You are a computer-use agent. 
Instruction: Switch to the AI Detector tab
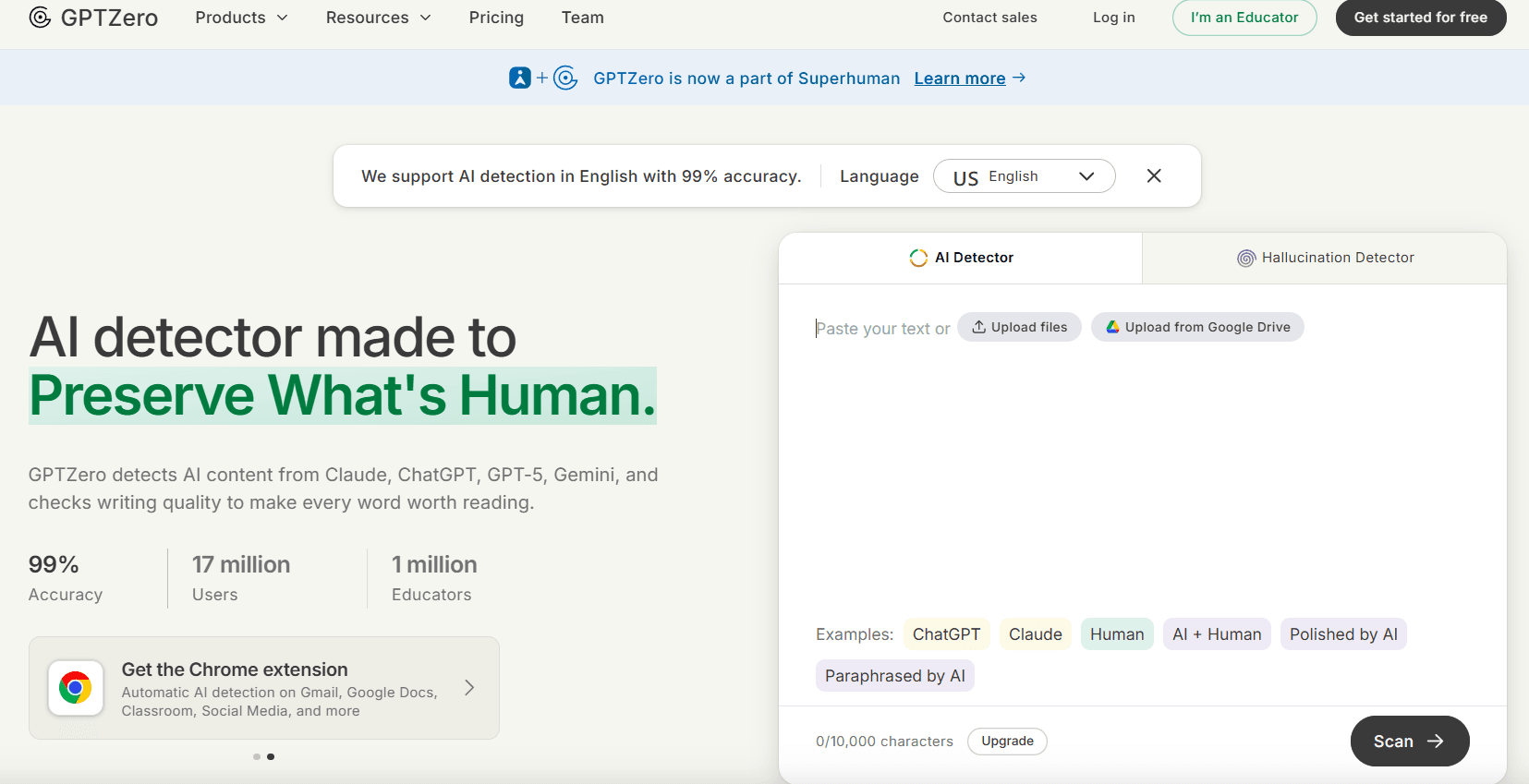pyautogui.click(x=961, y=258)
